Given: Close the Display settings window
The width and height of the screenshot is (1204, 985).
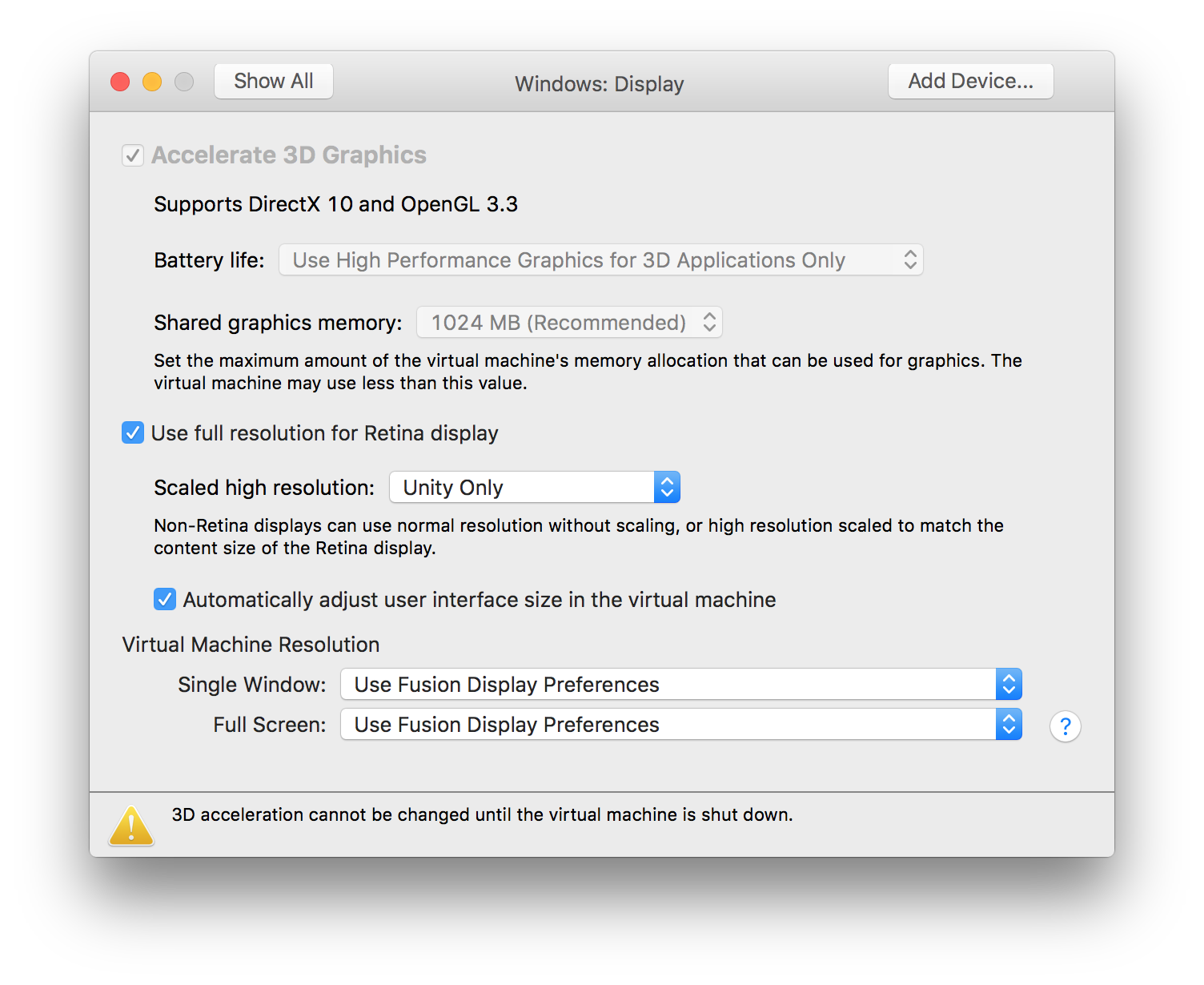Looking at the screenshot, I should tap(120, 82).
